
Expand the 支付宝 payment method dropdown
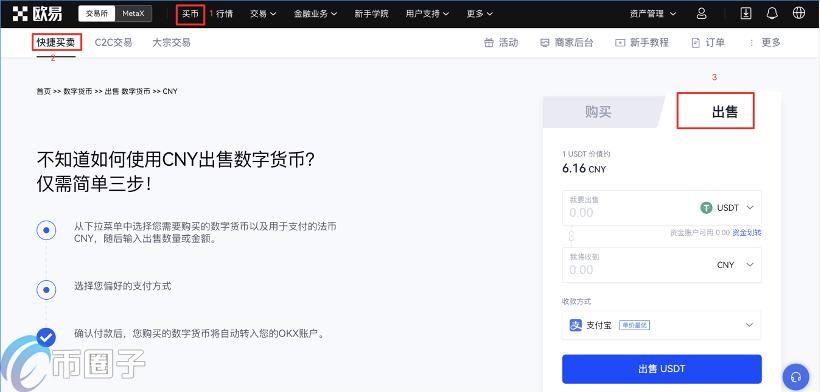[x=662, y=325]
